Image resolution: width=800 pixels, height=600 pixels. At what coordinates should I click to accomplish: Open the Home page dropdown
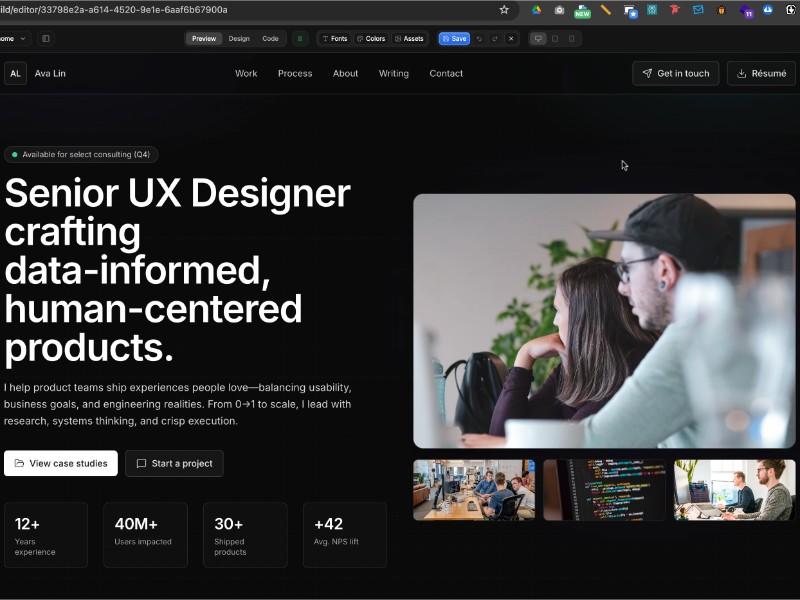14,39
